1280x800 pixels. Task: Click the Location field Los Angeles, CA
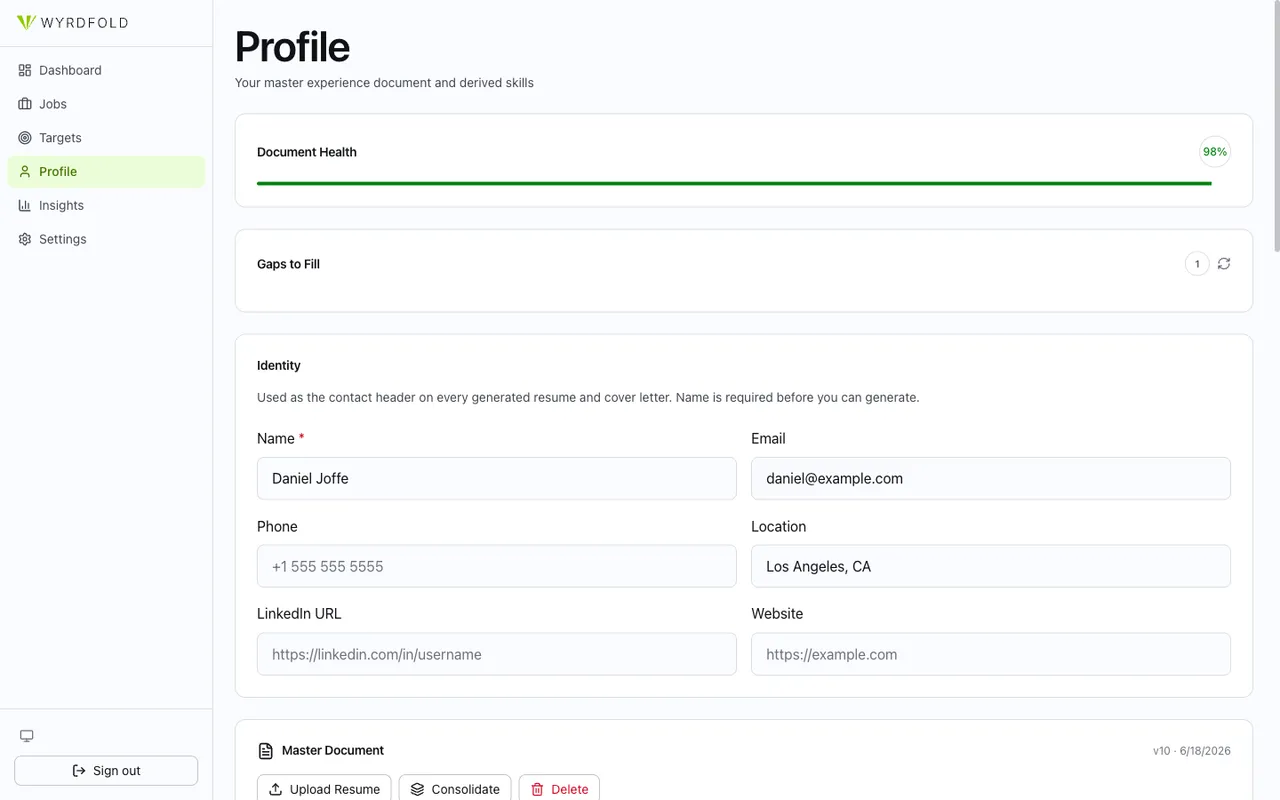click(x=991, y=566)
